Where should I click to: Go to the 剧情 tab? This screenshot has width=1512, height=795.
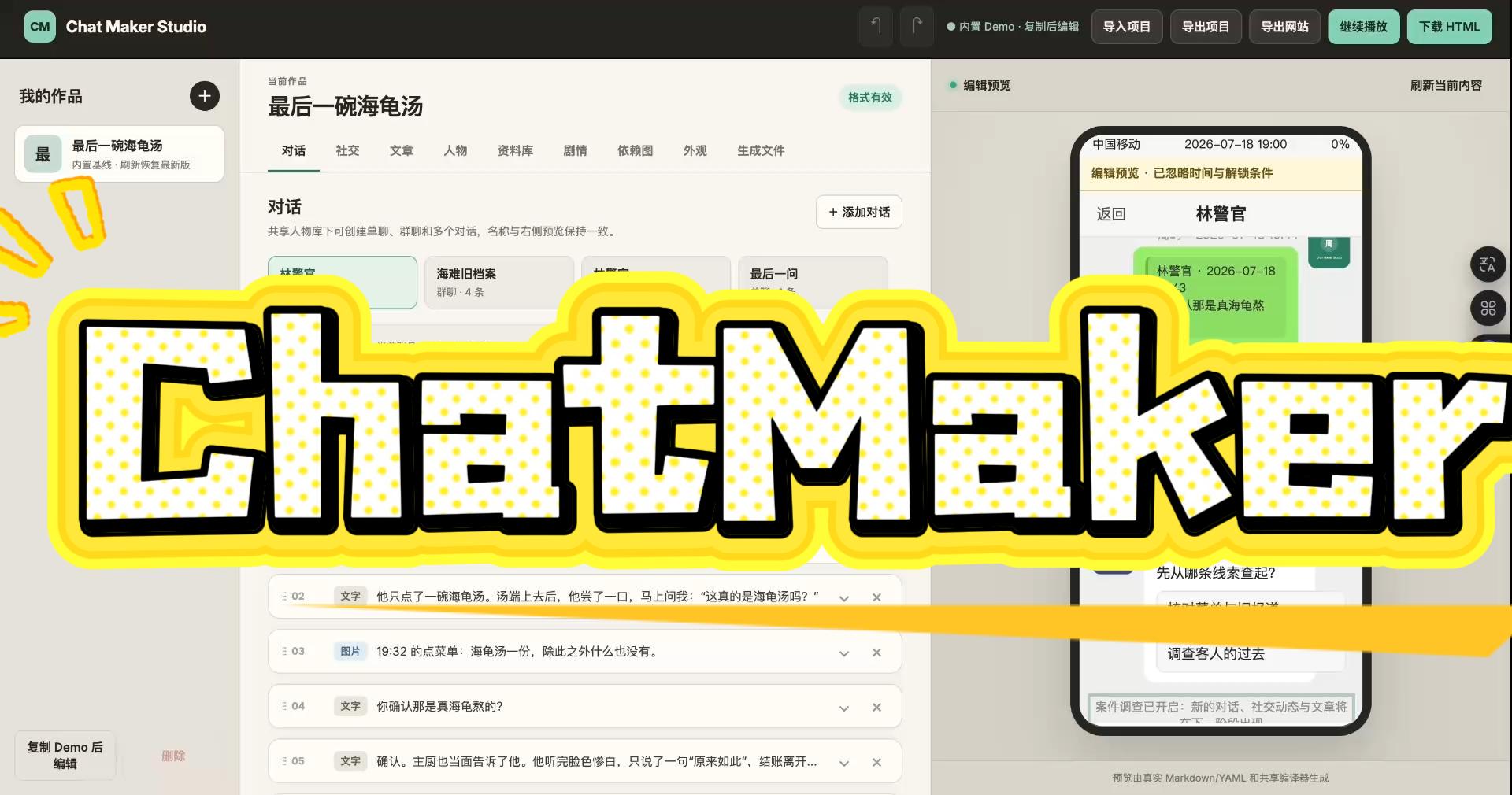[x=575, y=150]
